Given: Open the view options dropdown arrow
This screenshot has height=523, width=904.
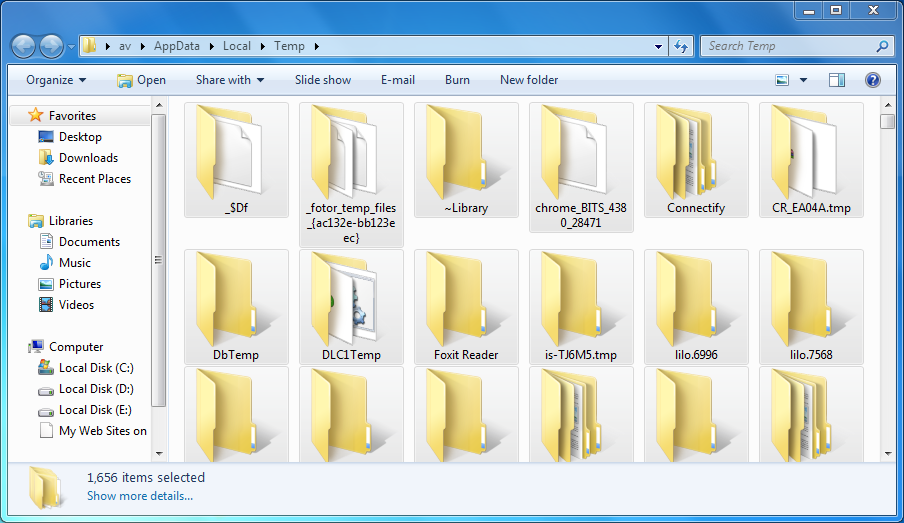Looking at the screenshot, I should click(803, 80).
